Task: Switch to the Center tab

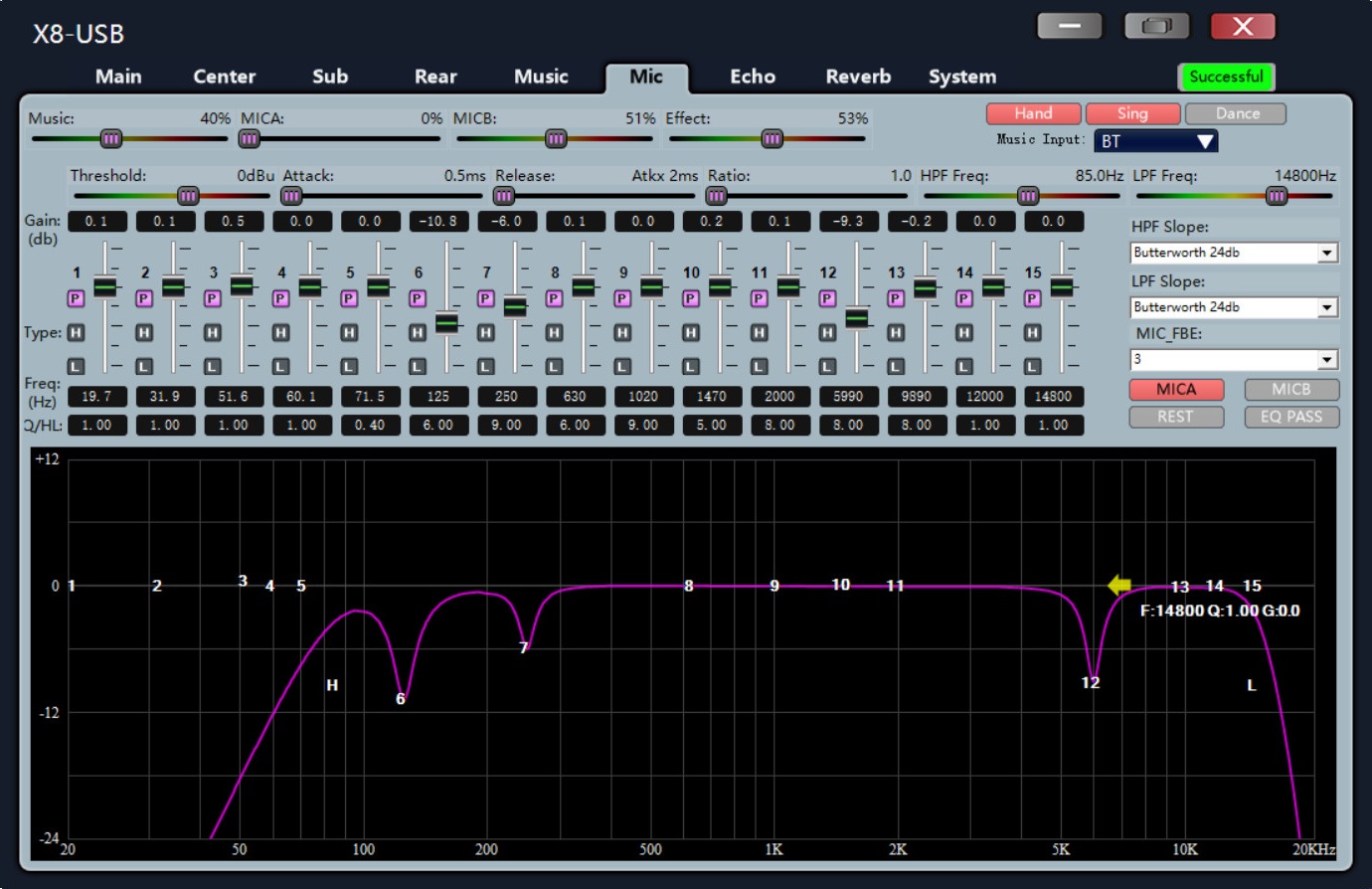Action: tap(224, 77)
